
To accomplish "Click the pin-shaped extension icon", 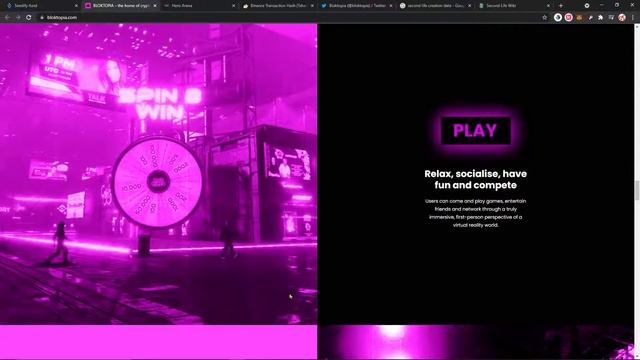I will [x=590, y=18].
